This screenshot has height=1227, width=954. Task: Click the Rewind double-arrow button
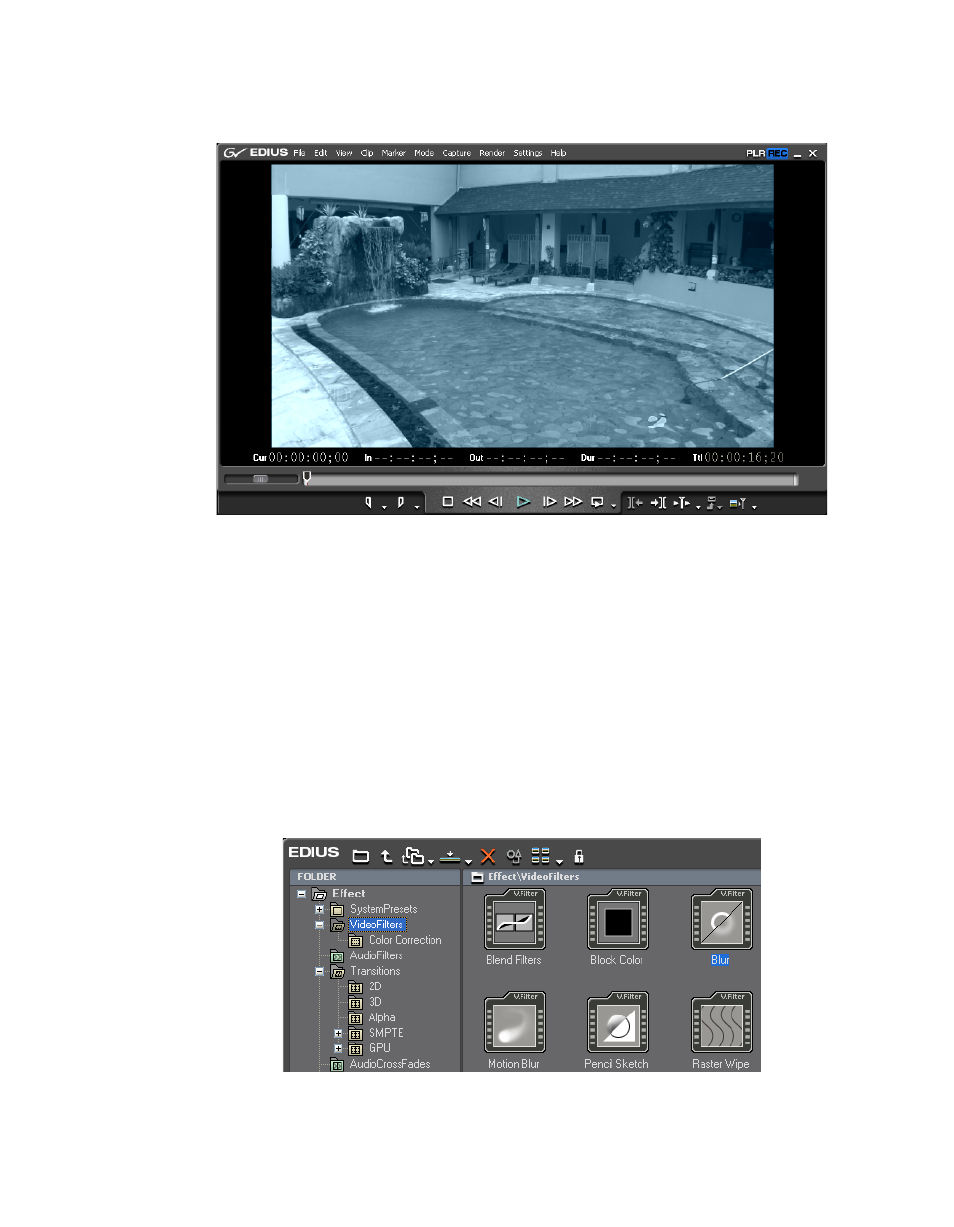point(472,502)
